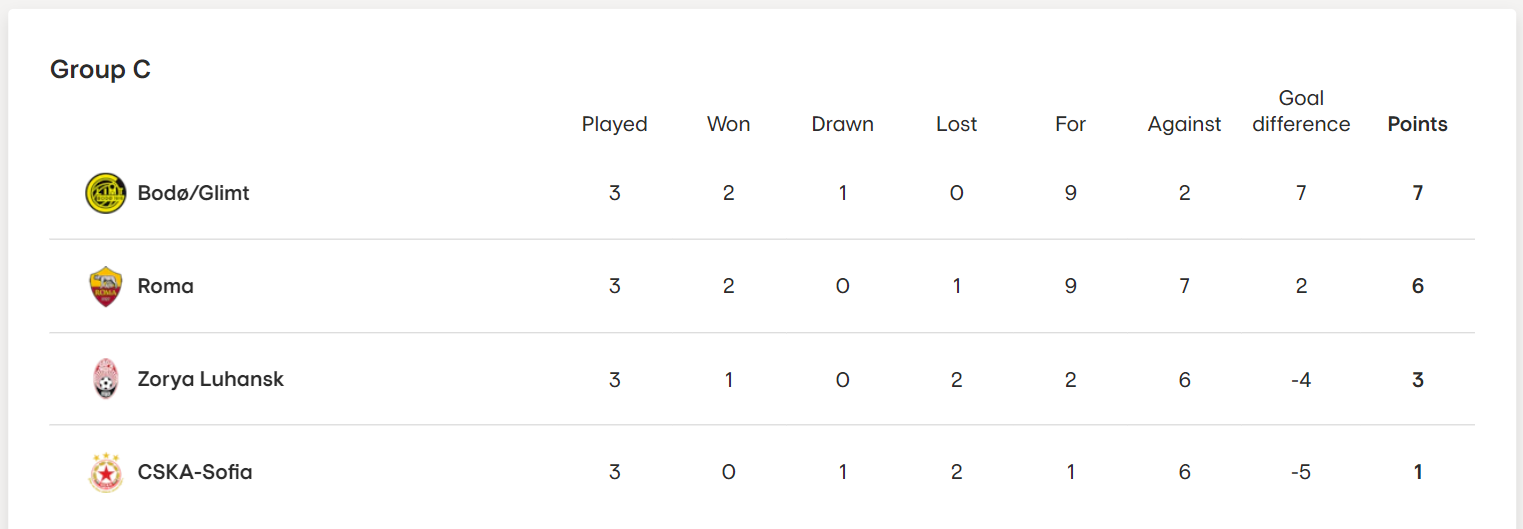Viewport: 1523px width, 529px height.
Task: Click Zorya Luhansk's goal difference of -4
Action: [1301, 379]
